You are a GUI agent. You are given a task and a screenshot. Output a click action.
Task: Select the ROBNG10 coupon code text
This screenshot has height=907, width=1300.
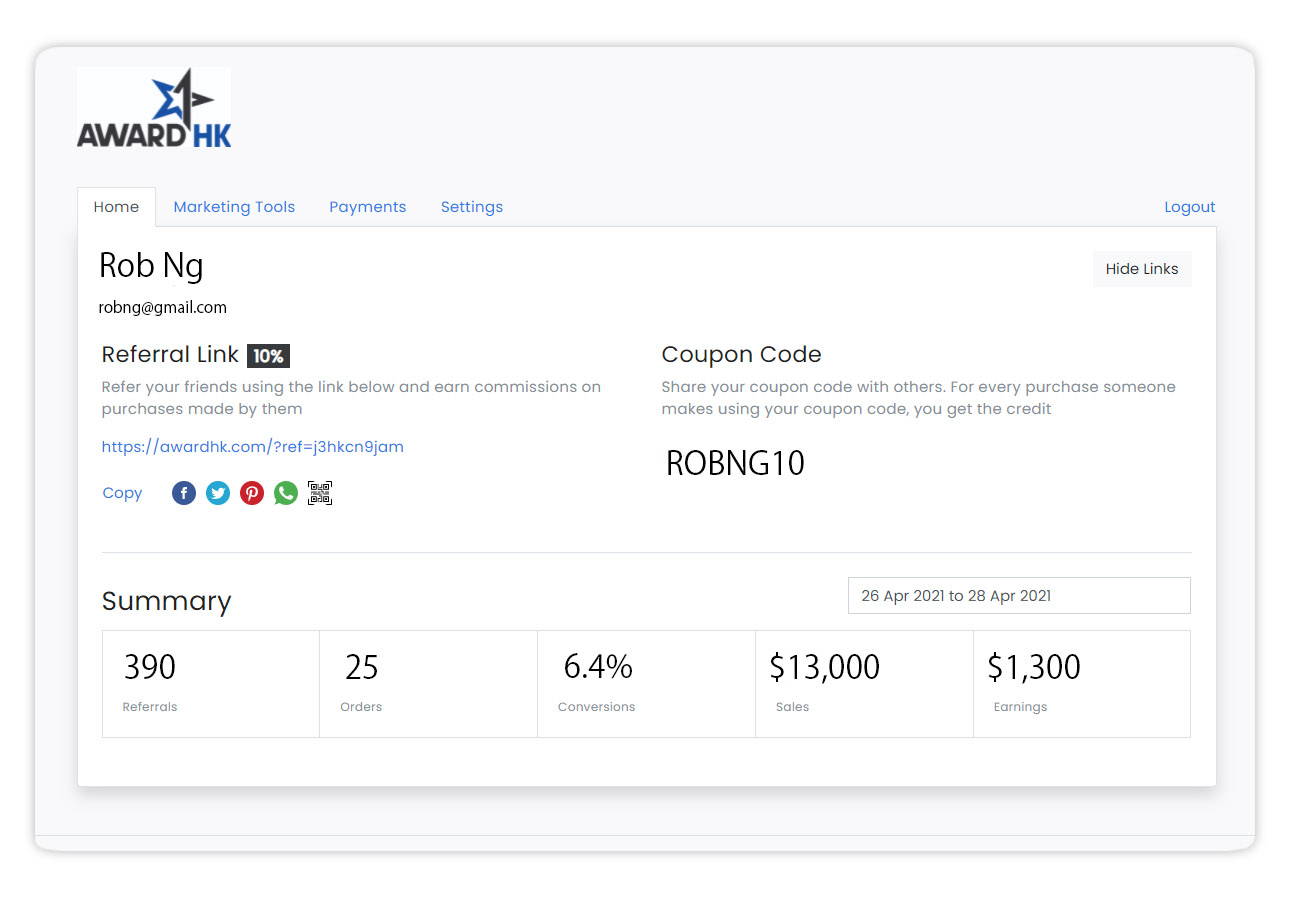pos(735,463)
